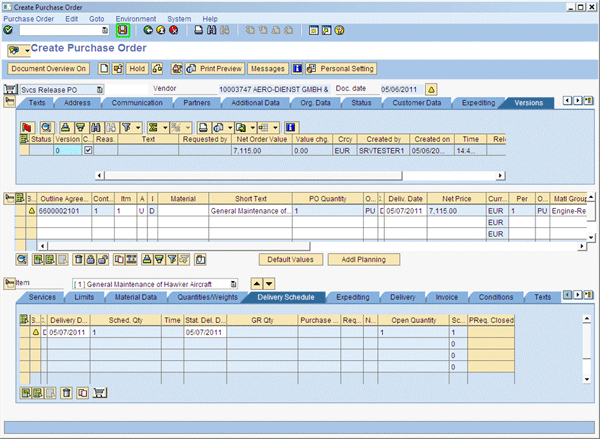Switch to the Conditions tab

click(496, 297)
